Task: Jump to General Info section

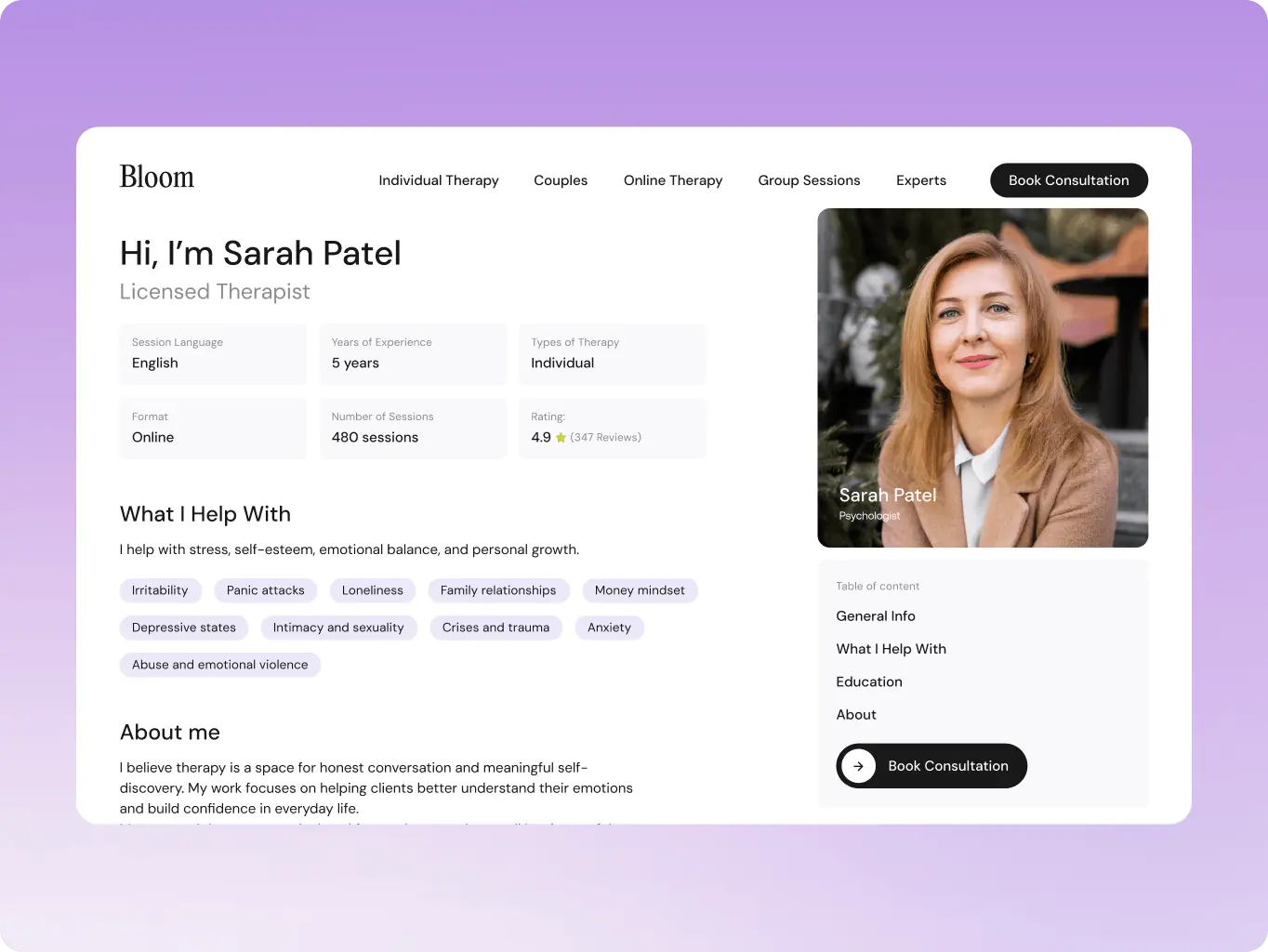Action: 876,615
